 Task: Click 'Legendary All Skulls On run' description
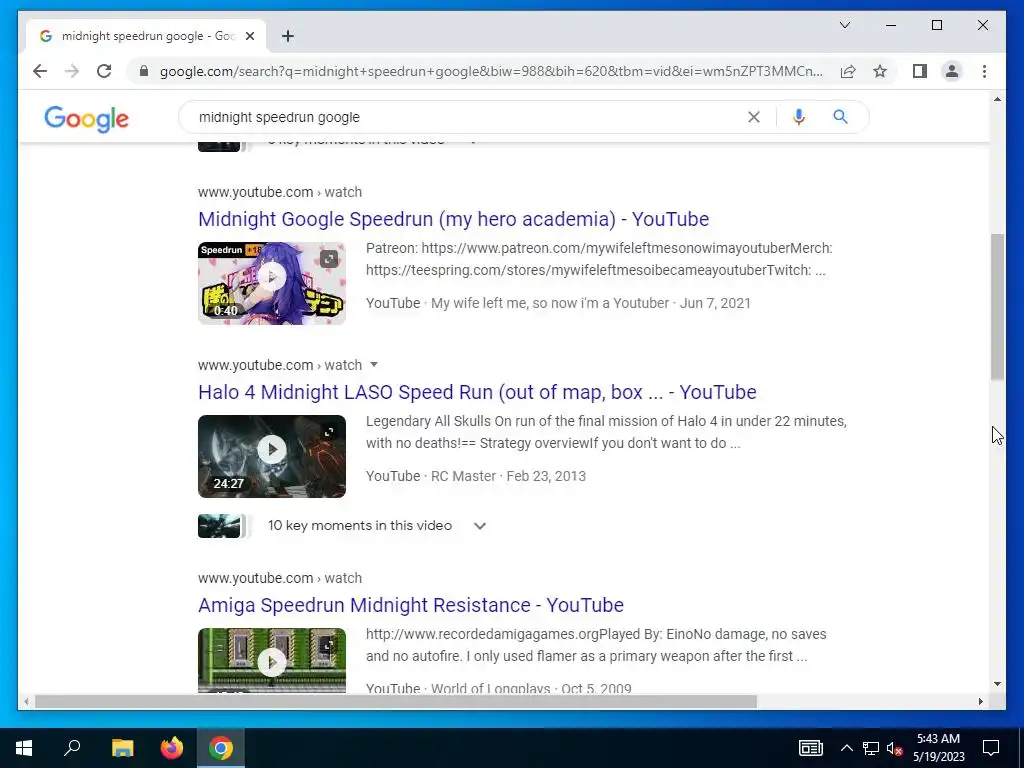coord(606,432)
